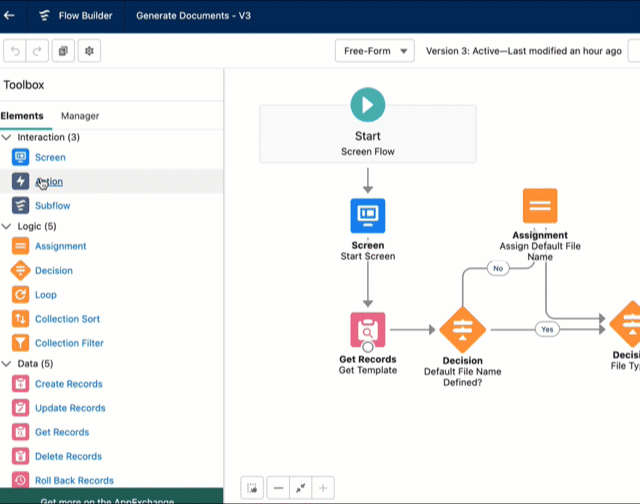The image size is (640, 504).
Task: Click the Get Records link in Toolbox
Action: coord(62,432)
